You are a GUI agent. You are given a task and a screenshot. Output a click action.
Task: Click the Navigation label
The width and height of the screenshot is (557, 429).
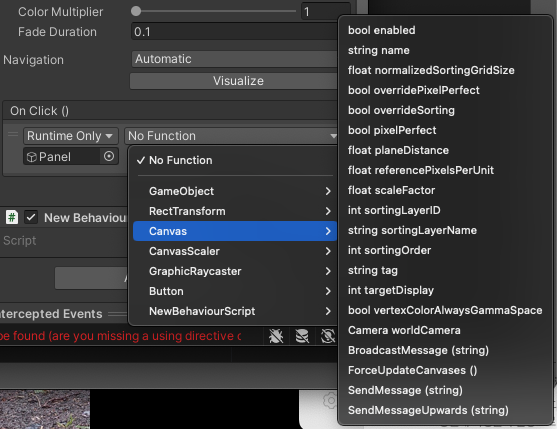tap(33, 60)
